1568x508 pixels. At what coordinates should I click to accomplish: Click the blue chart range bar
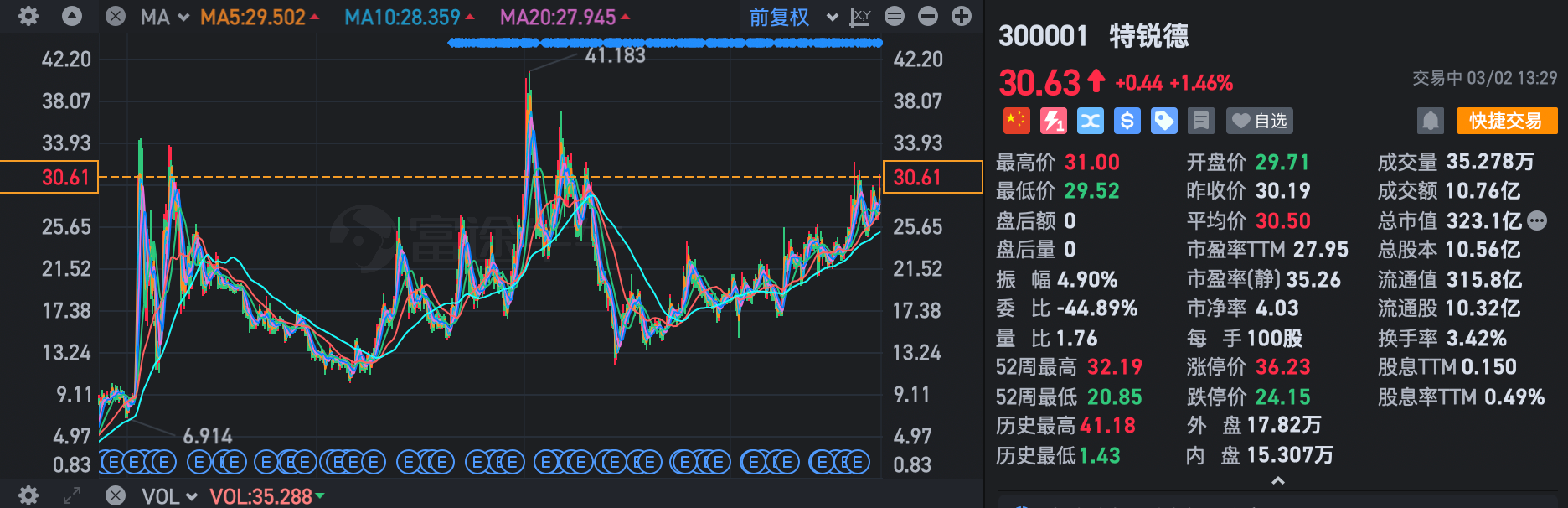point(665,43)
